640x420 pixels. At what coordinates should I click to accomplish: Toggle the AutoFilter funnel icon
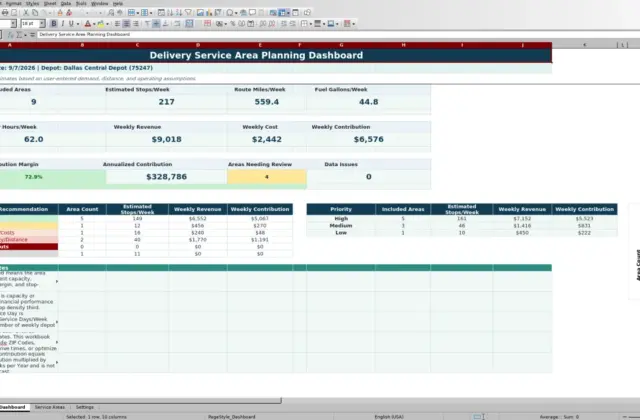(x=188, y=13)
